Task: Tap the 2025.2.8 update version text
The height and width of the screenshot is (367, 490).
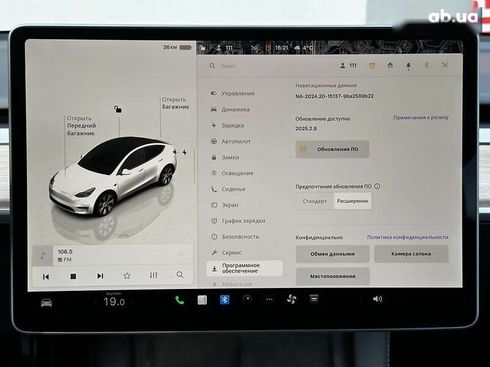Action: tap(306, 128)
